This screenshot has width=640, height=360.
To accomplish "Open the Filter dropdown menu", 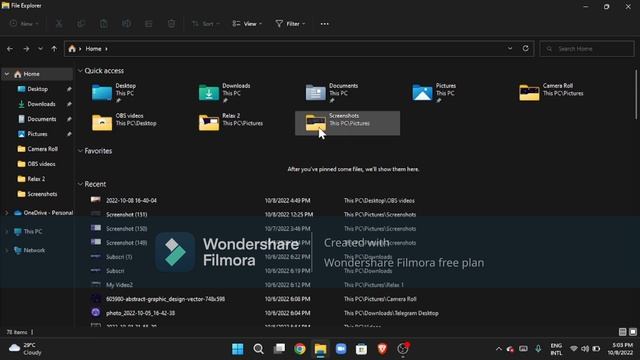I will 290,24.
